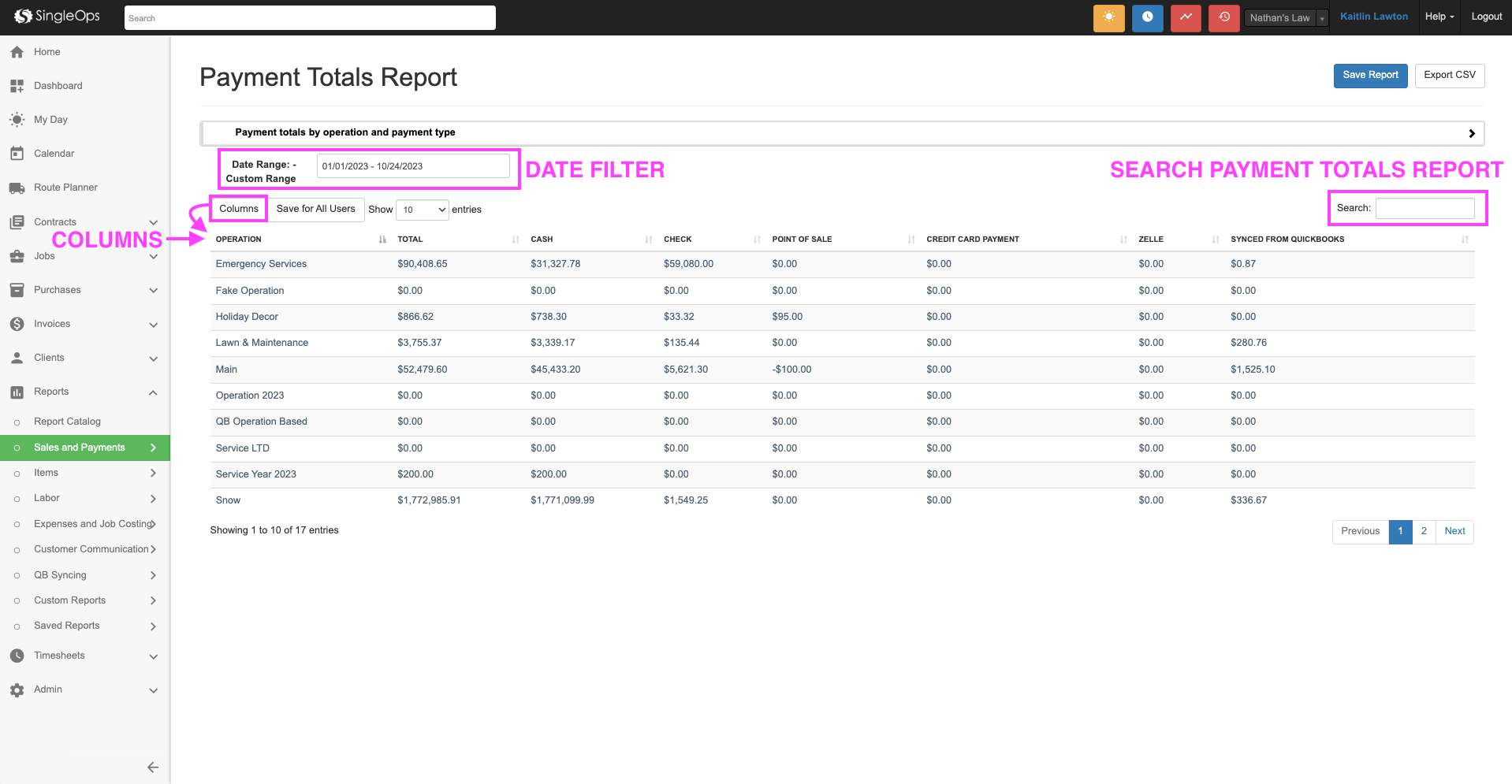Open My Day from the sidebar

[50, 120]
